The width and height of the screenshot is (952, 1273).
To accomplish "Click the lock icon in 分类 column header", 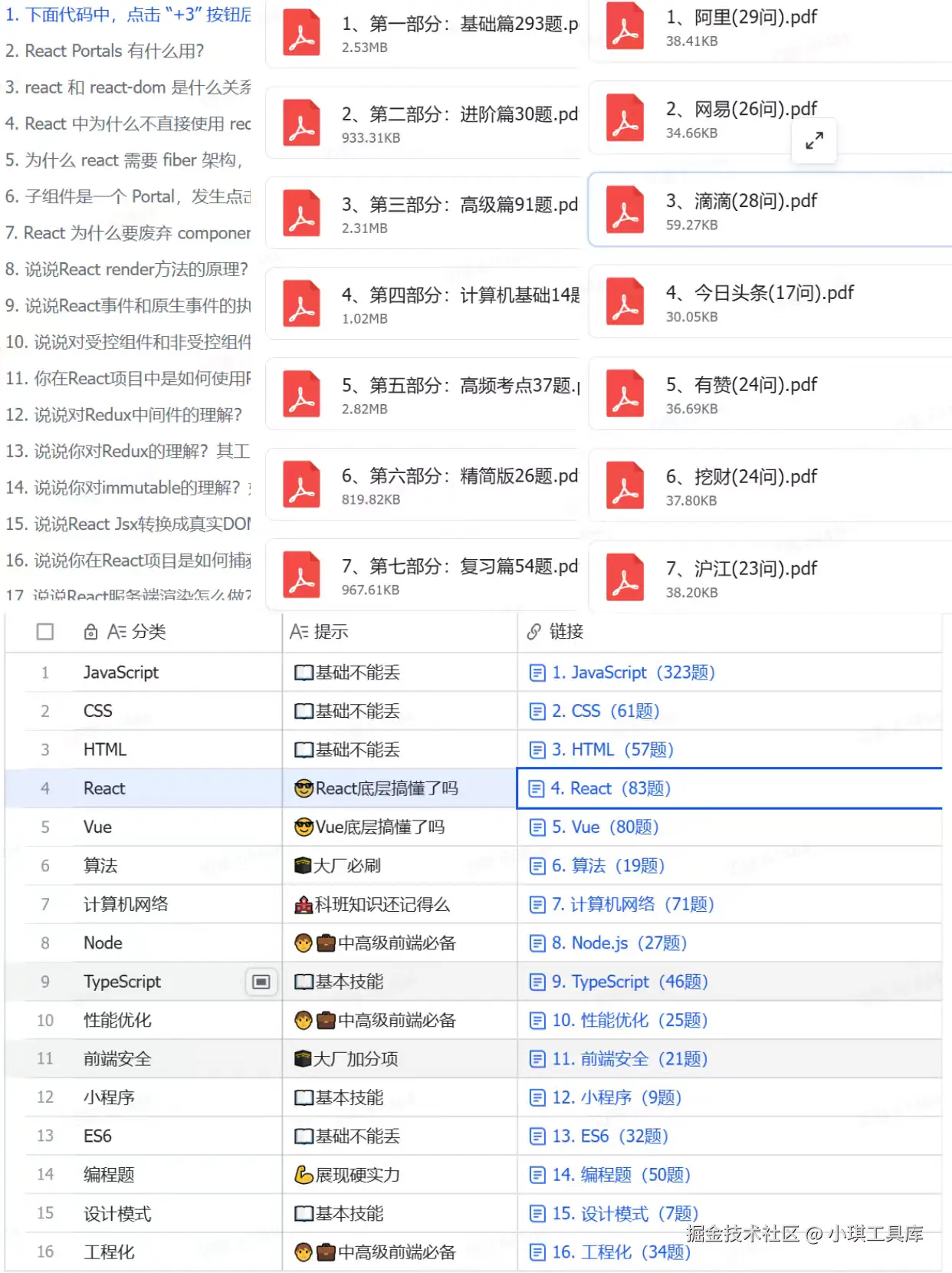I will point(90,632).
